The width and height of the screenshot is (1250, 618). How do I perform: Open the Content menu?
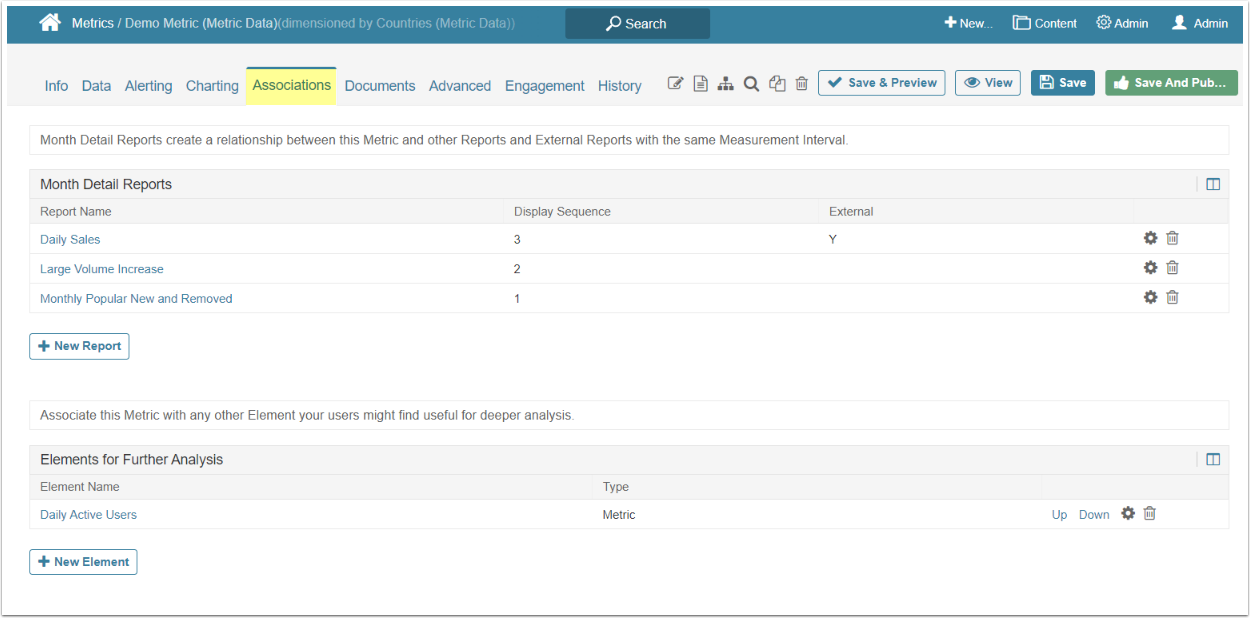(1045, 23)
